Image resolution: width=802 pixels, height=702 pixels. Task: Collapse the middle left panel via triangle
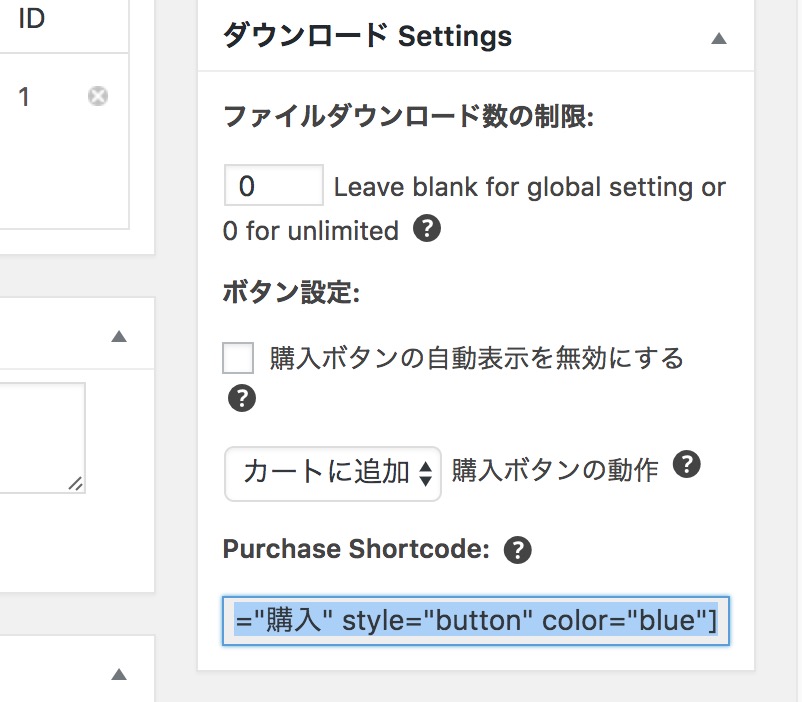pyautogui.click(x=119, y=336)
